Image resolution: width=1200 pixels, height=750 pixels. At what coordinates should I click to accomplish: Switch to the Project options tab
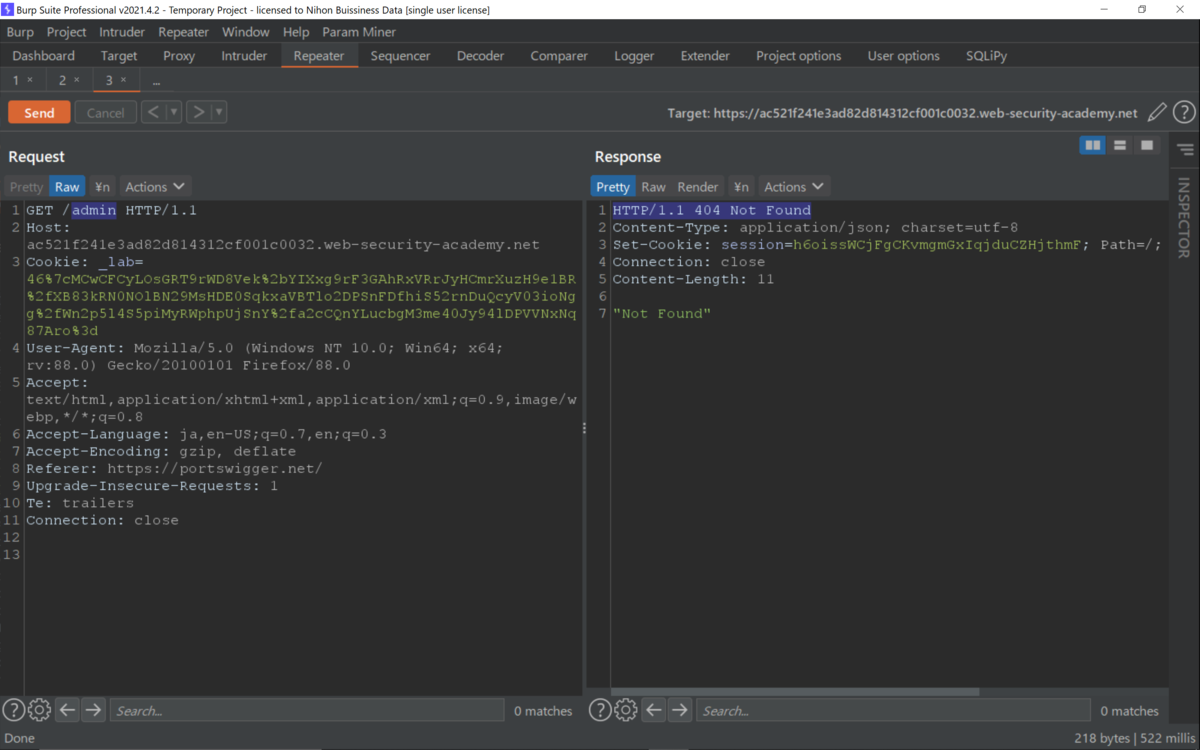coord(799,56)
